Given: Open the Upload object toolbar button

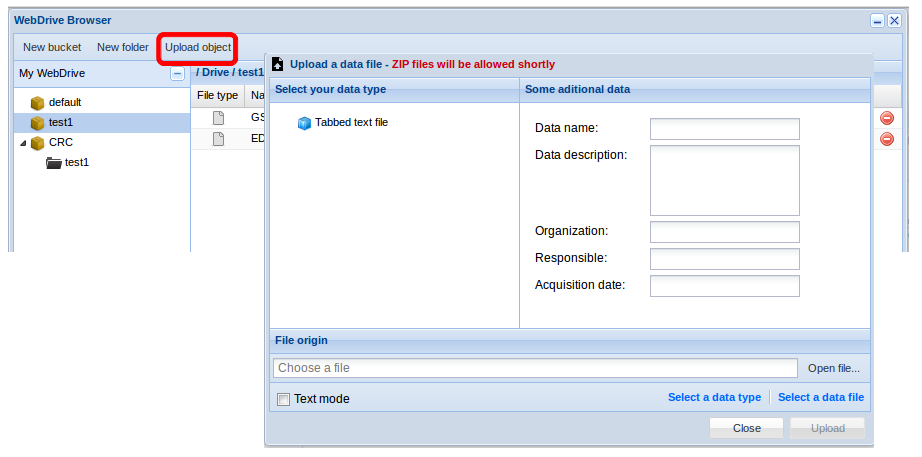Looking at the screenshot, I should coord(198,47).
